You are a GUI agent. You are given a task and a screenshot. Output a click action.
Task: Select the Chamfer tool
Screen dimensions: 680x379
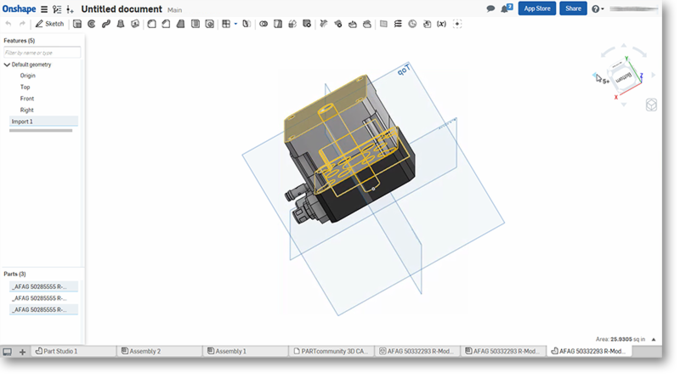166,24
